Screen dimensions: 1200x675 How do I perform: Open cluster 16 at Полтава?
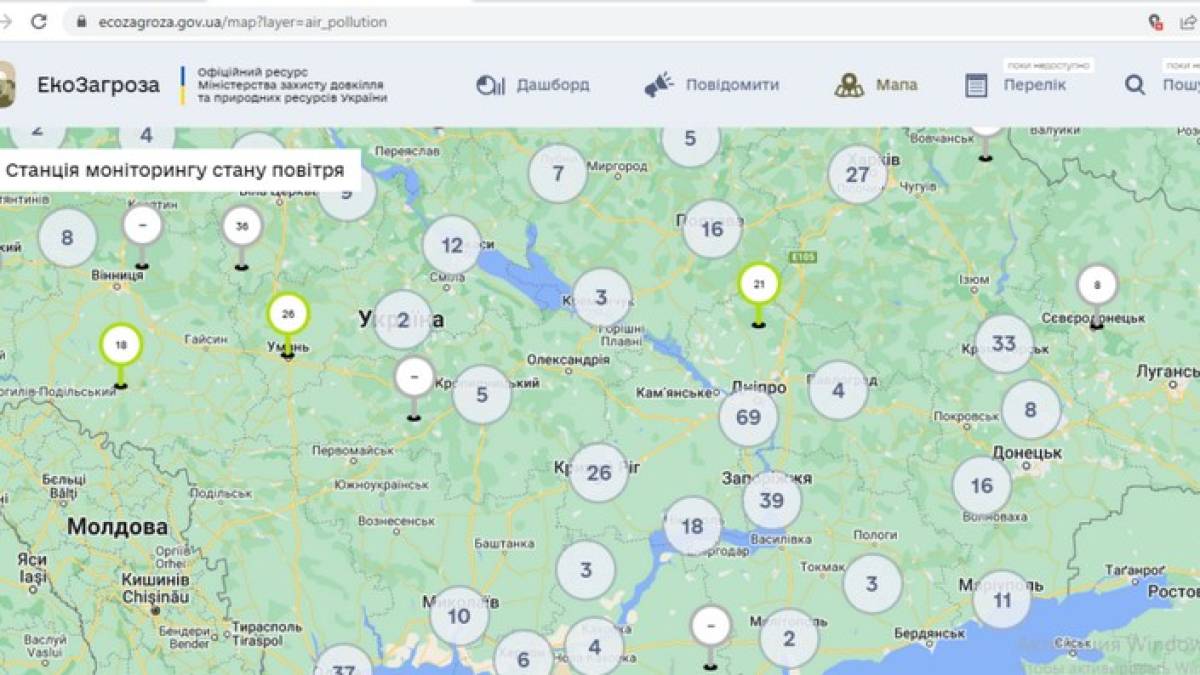712,229
